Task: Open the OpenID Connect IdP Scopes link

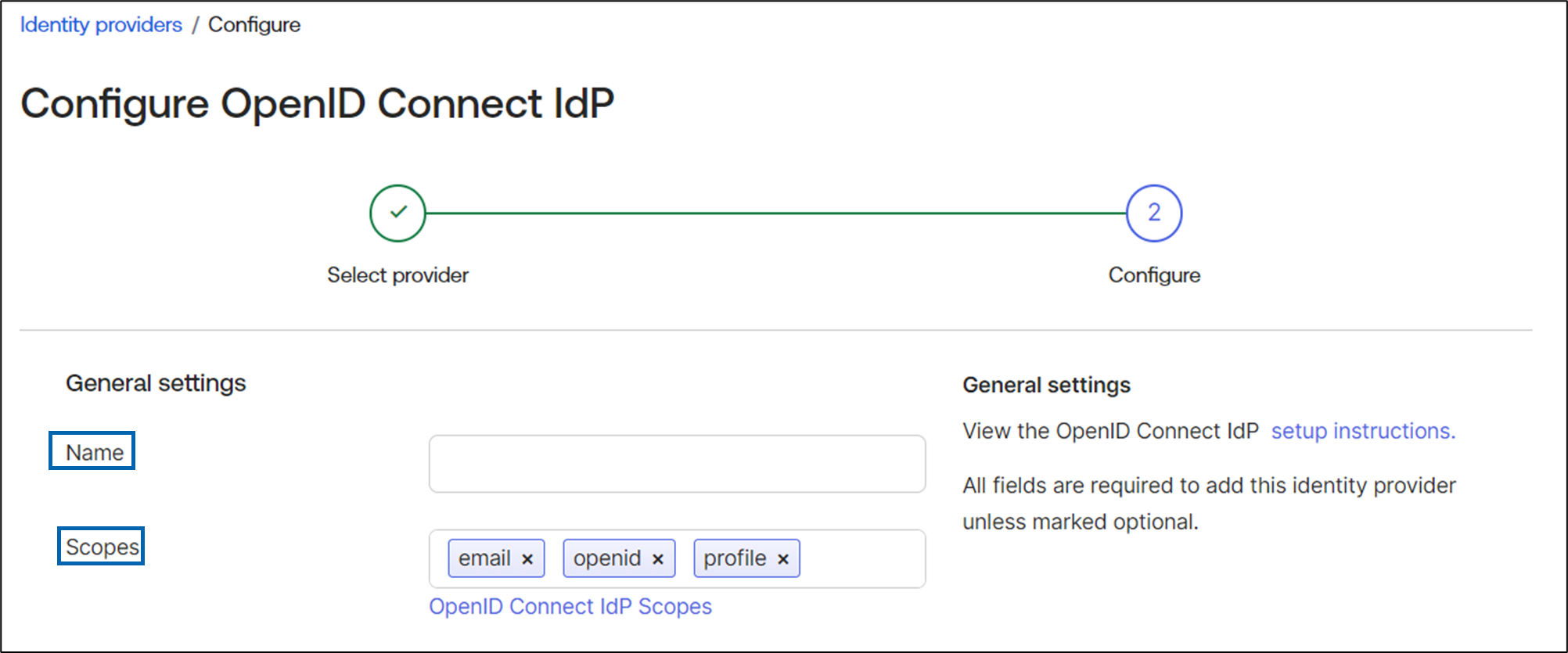Action: point(570,606)
